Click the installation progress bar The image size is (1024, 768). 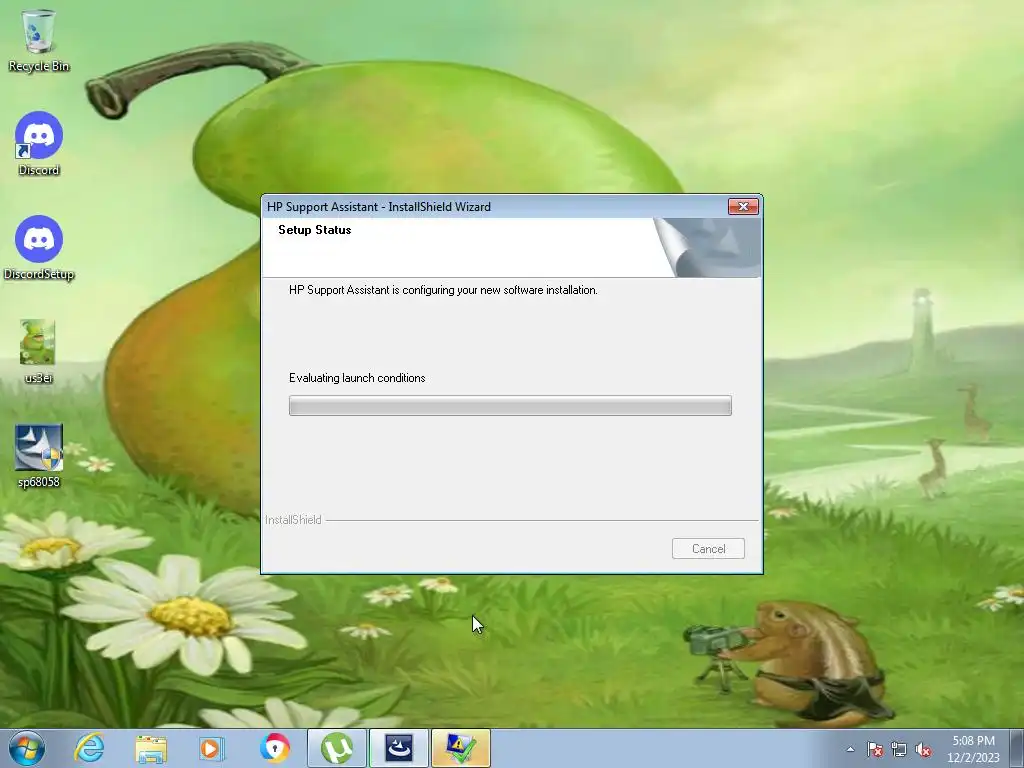(x=510, y=406)
